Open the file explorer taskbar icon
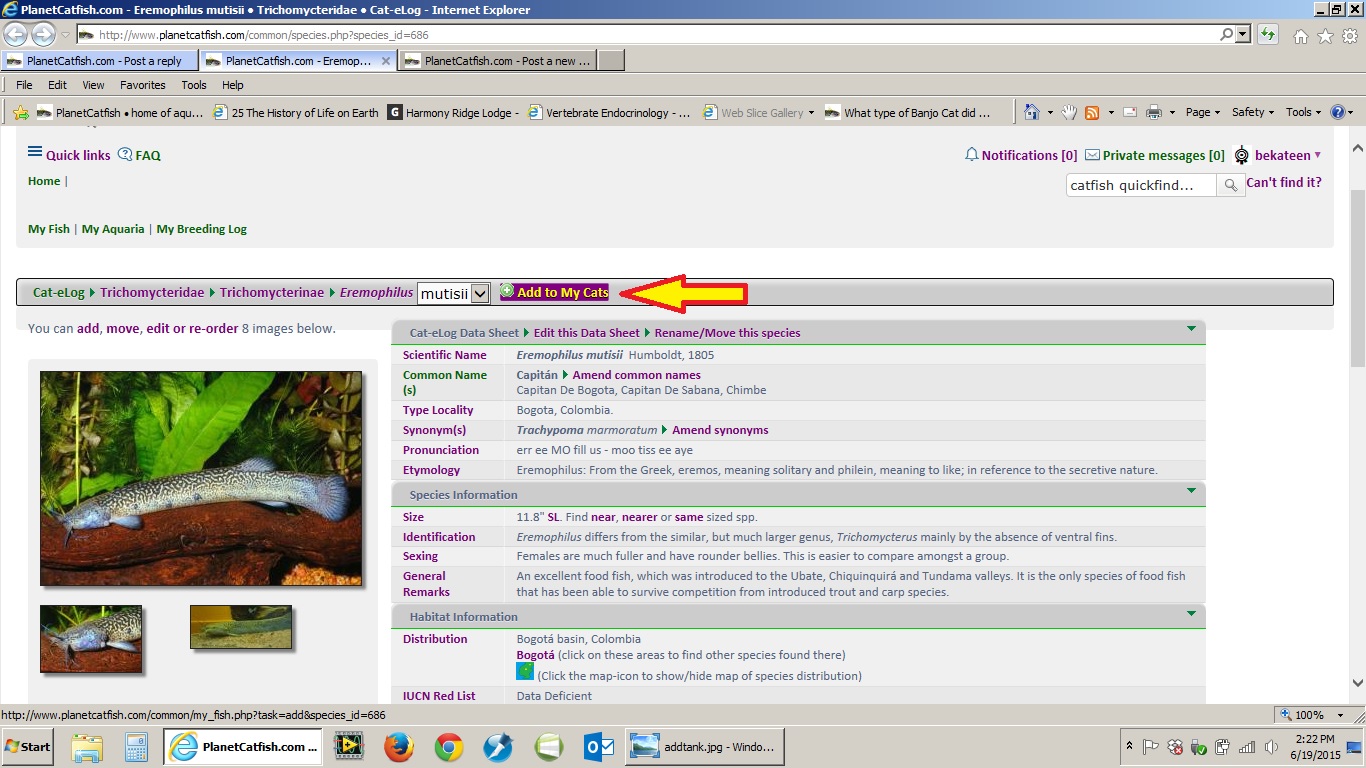 pos(87,746)
